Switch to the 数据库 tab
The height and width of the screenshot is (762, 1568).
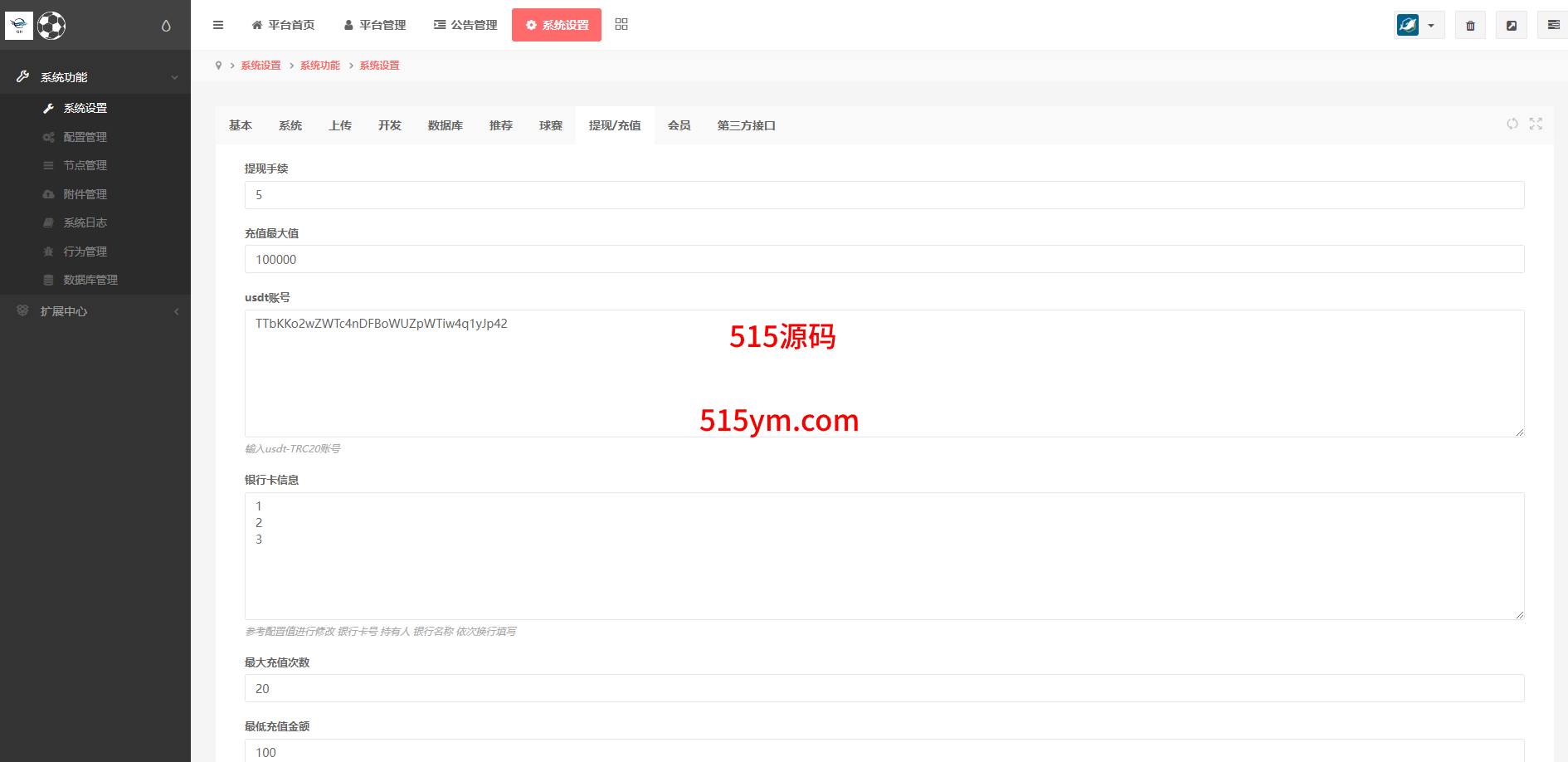(x=446, y=125)
